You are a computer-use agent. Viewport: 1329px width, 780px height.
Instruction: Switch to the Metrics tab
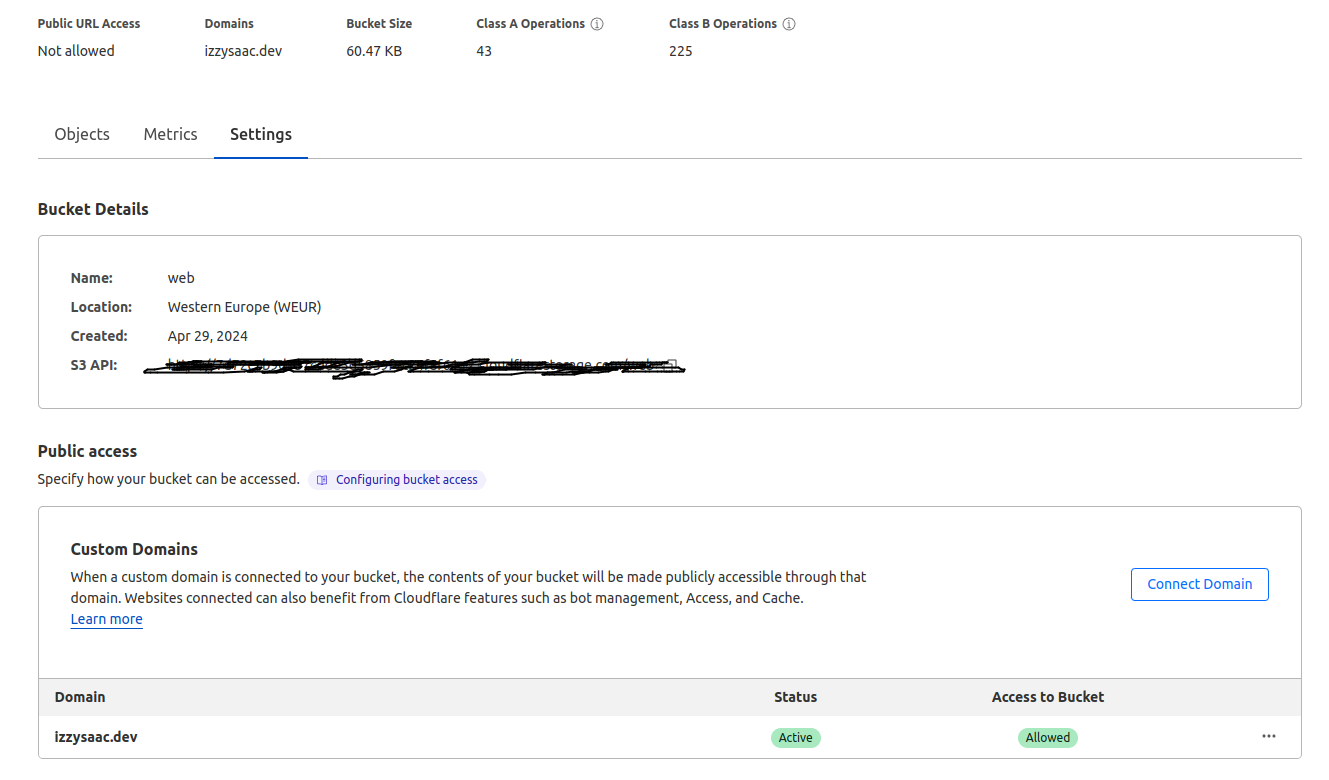[170, 133]
